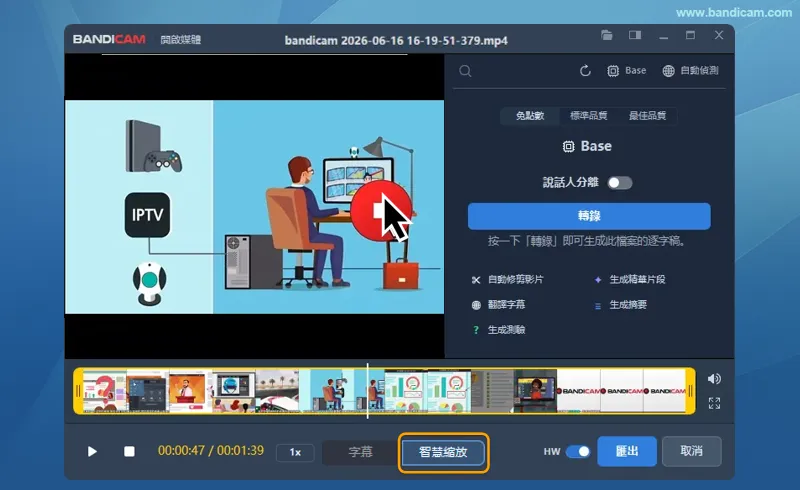Click the 匯出 export button
800x490 pixels.
point(627,451)
